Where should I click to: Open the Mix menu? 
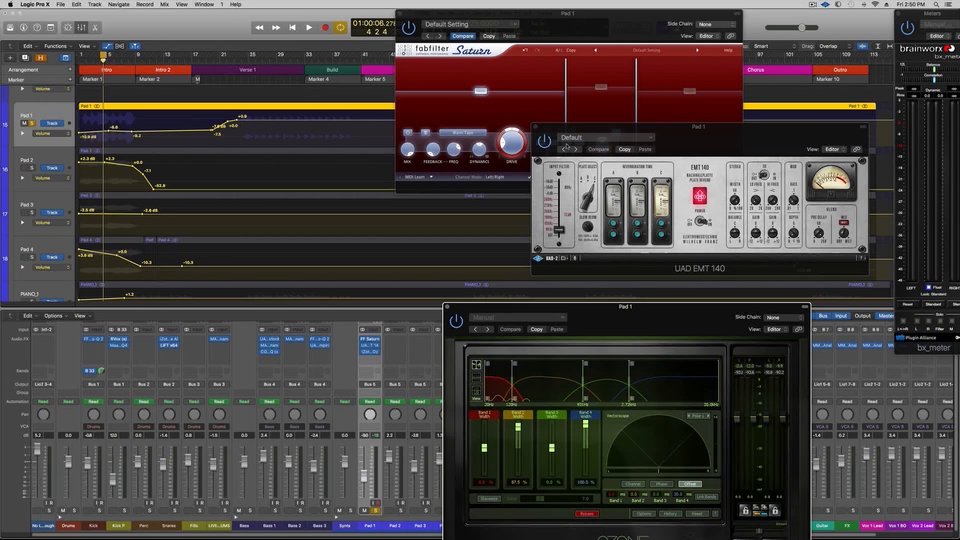coord(165,4)
